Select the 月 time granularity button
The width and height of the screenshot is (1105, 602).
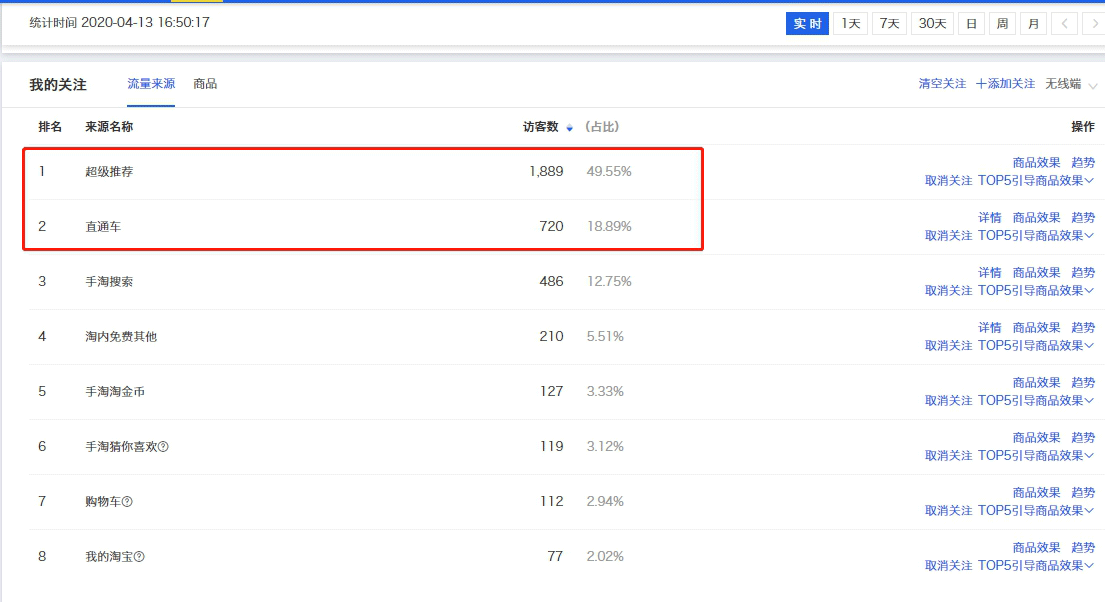[x=1033, y=23]
